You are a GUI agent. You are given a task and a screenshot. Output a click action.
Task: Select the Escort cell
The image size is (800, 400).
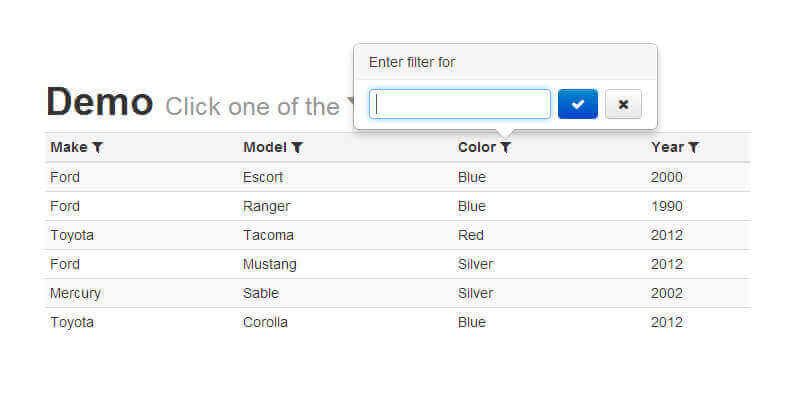click(x=263, y=177)
